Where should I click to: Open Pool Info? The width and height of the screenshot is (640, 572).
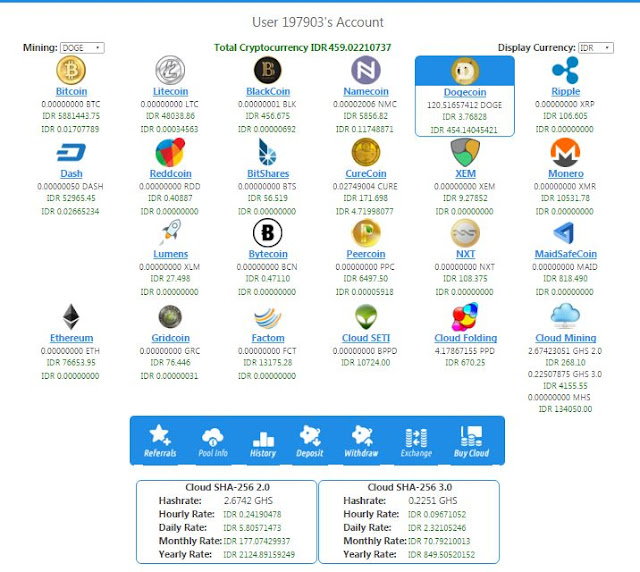(213, 441)
